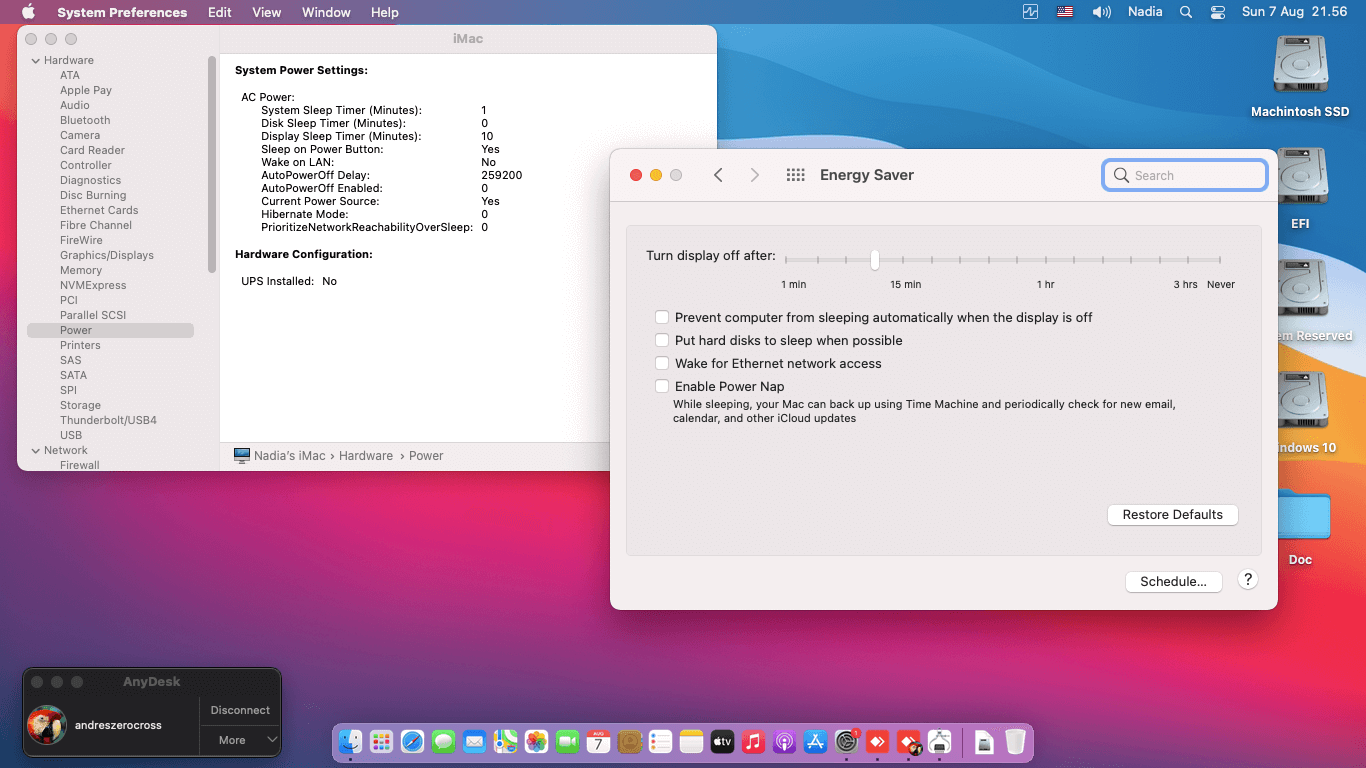This screenshot has width=1366, height=768.
Task: Open Spotlight search in the menu bar
Action: click(x=1186, y=12)
